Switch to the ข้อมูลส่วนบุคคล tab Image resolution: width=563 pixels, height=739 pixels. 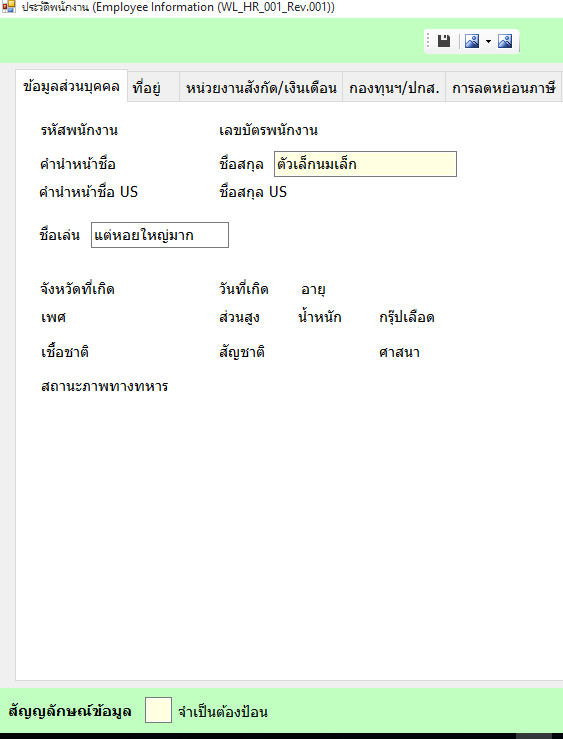click(71, 87)
